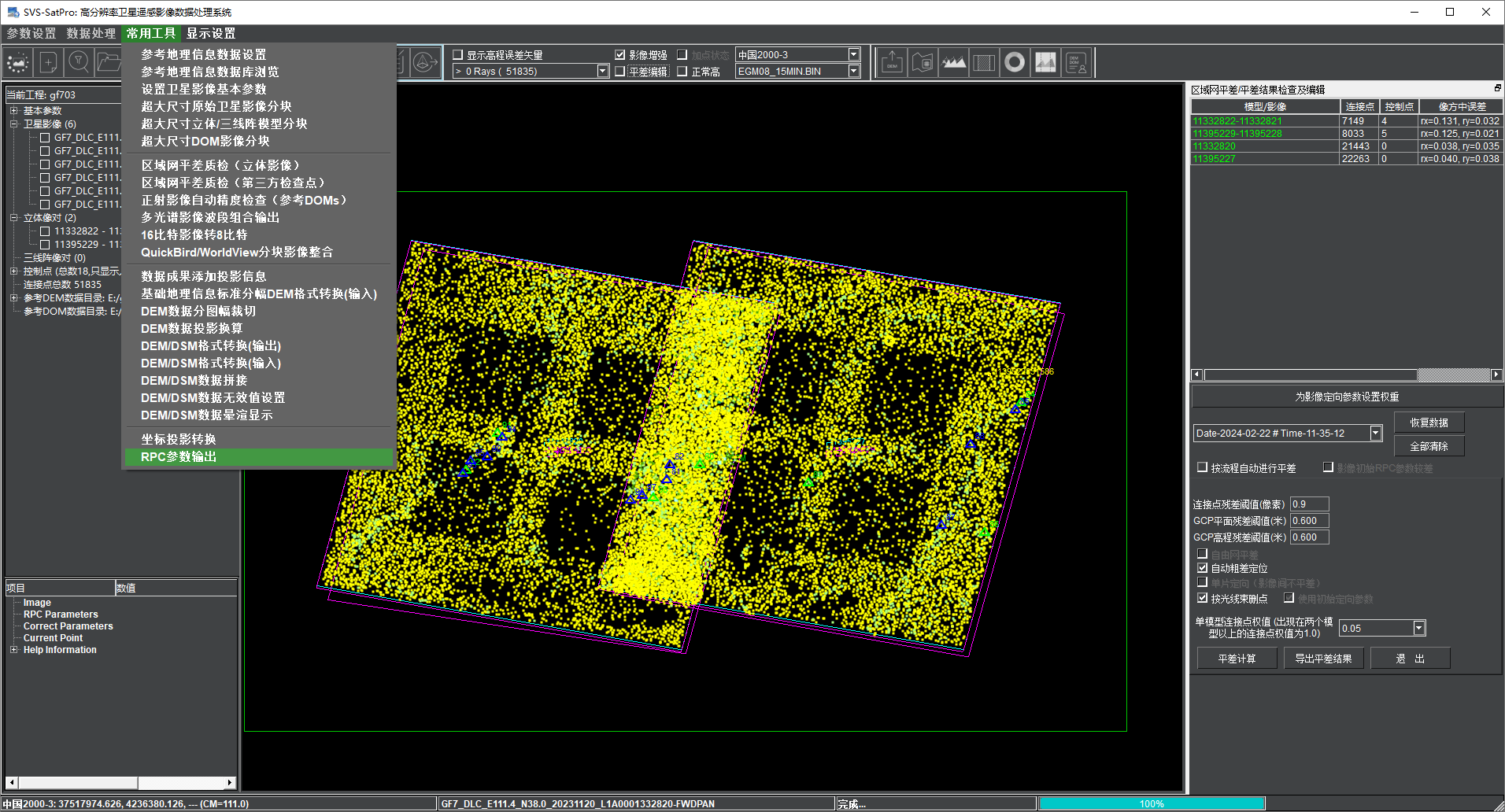Screen dimensions: 1505x812
Task: Open the 中国2000-3 coordinate system dropdown
Action: tap(854, 54)
